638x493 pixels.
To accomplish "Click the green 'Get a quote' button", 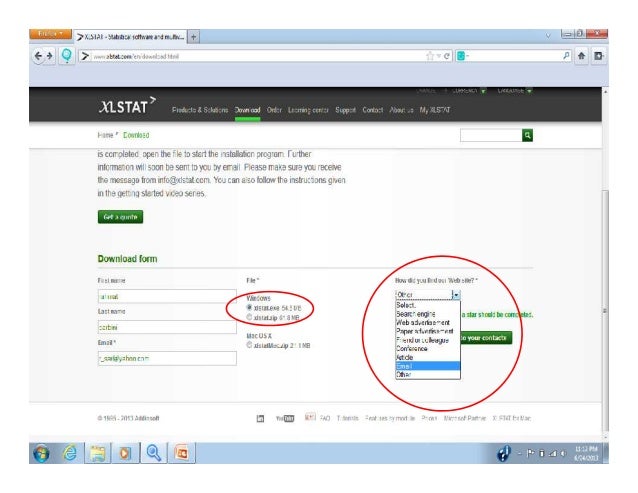I will (x=120, y=217).
